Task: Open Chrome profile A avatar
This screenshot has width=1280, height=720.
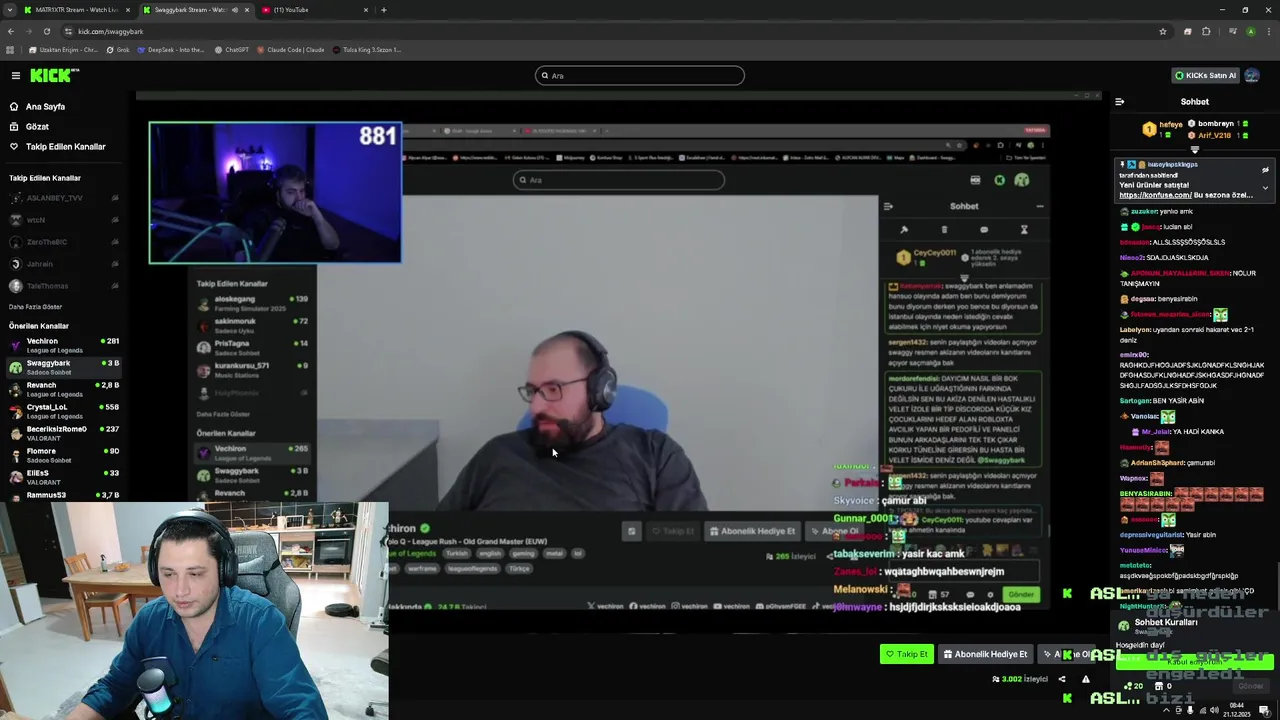Action: (x=1250, y=31)
